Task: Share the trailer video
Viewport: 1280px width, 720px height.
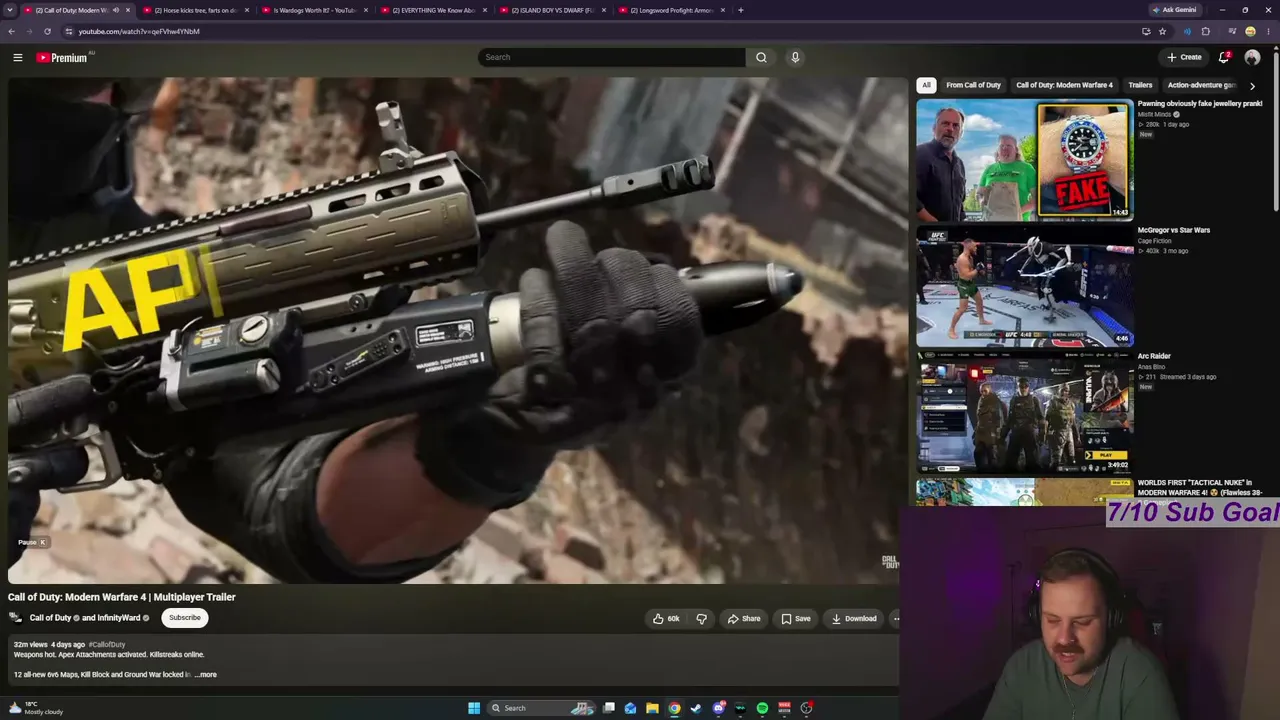Action: click(744, 619)
